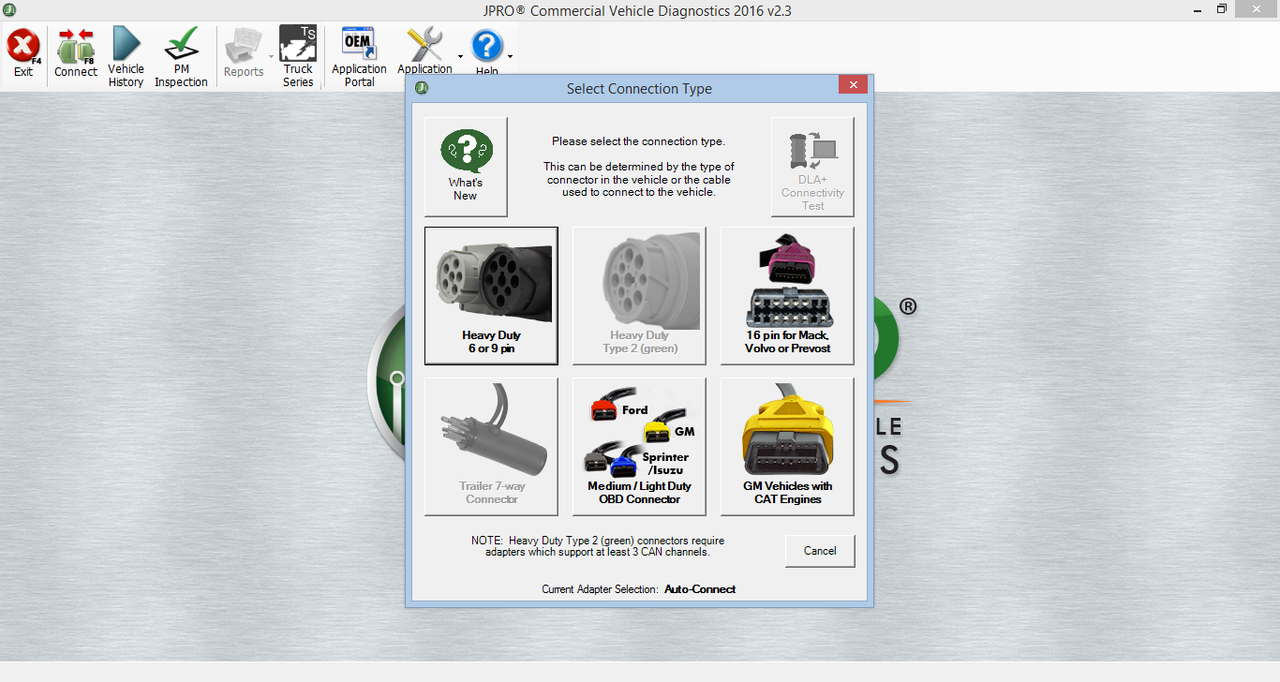Restore down the main JPRO window
Viewport: 1280px width, 682px height.
(x=1221, y=9)
